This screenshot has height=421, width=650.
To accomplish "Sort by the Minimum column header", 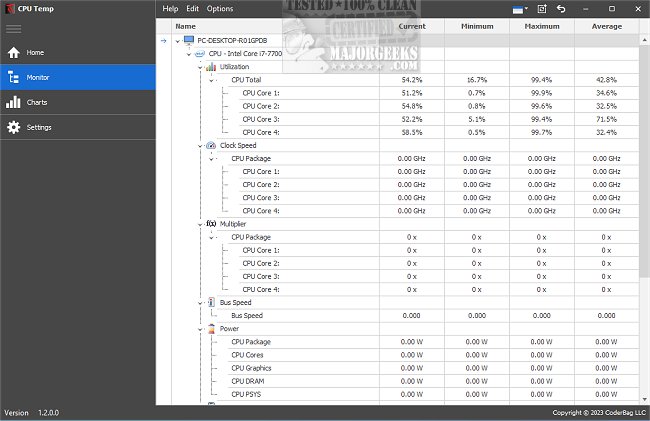I will 477,26.
